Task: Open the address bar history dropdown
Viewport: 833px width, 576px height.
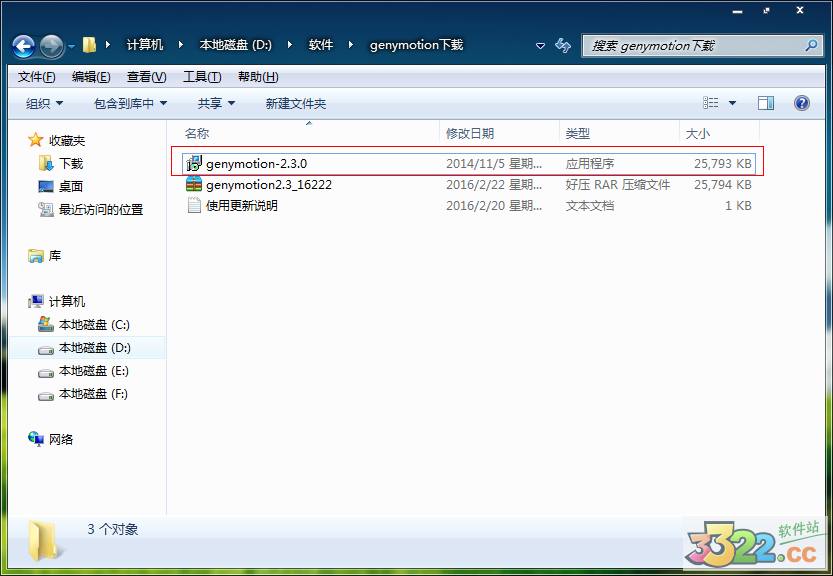Action: (x=540, y=46)
